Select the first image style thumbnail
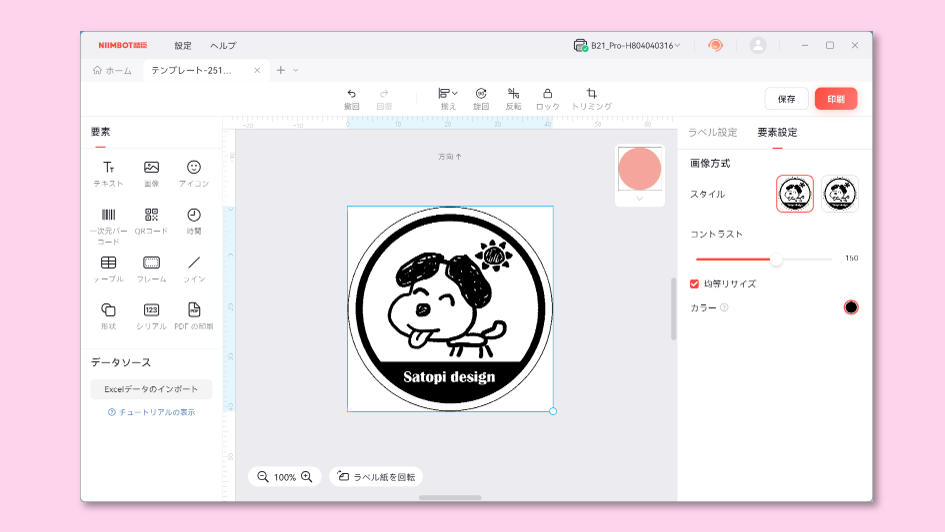Screen dimensions: 945x532 pos(795,194)
